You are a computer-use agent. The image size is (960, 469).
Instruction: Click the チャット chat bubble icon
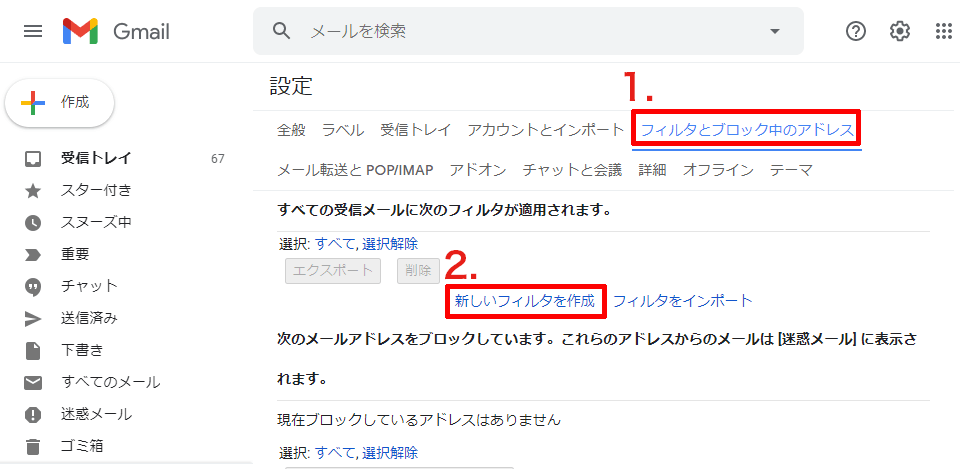(x=32, y=287)
